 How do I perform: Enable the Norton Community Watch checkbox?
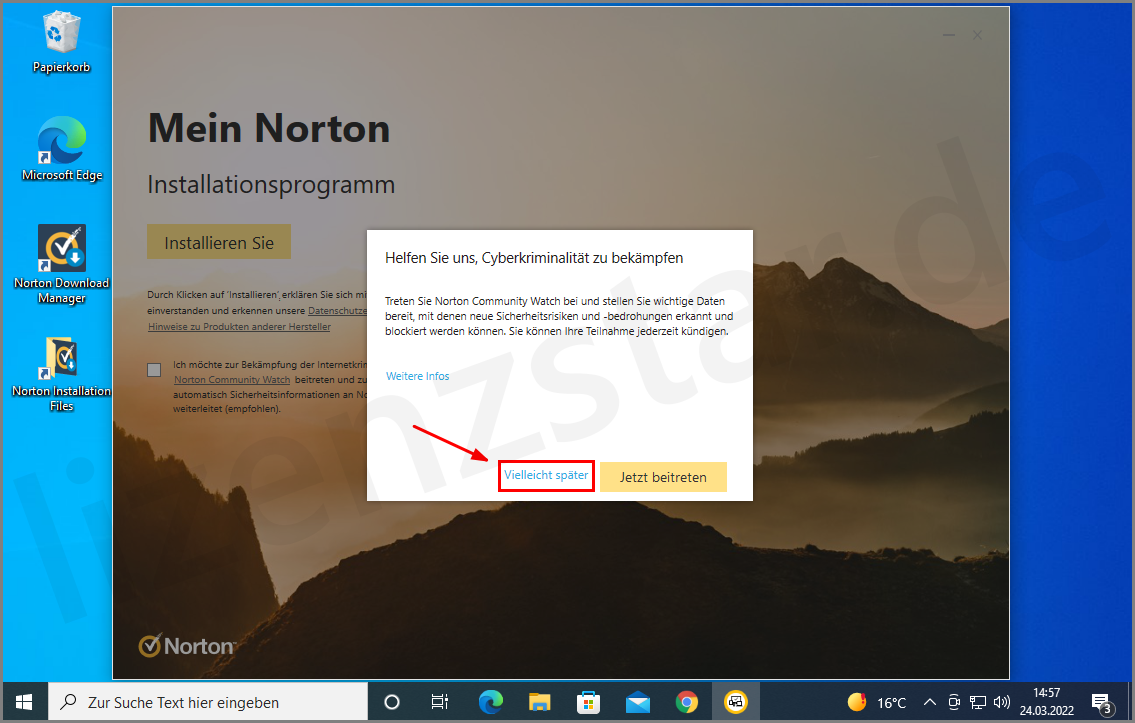[154, 369]
